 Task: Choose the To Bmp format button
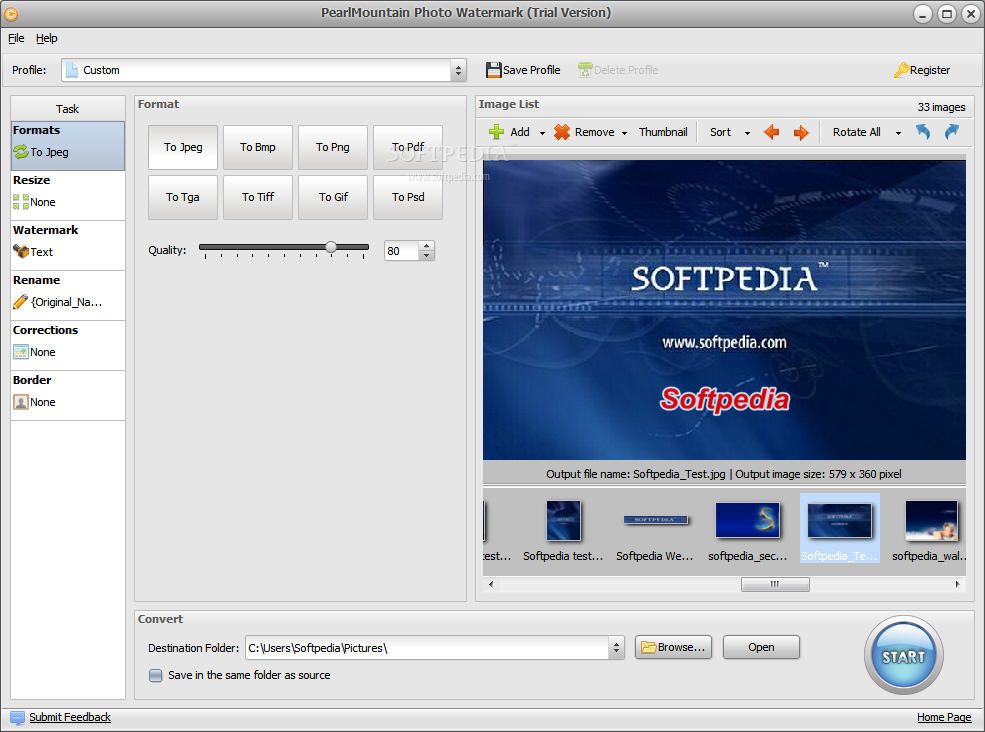click(x=258, y=147)
